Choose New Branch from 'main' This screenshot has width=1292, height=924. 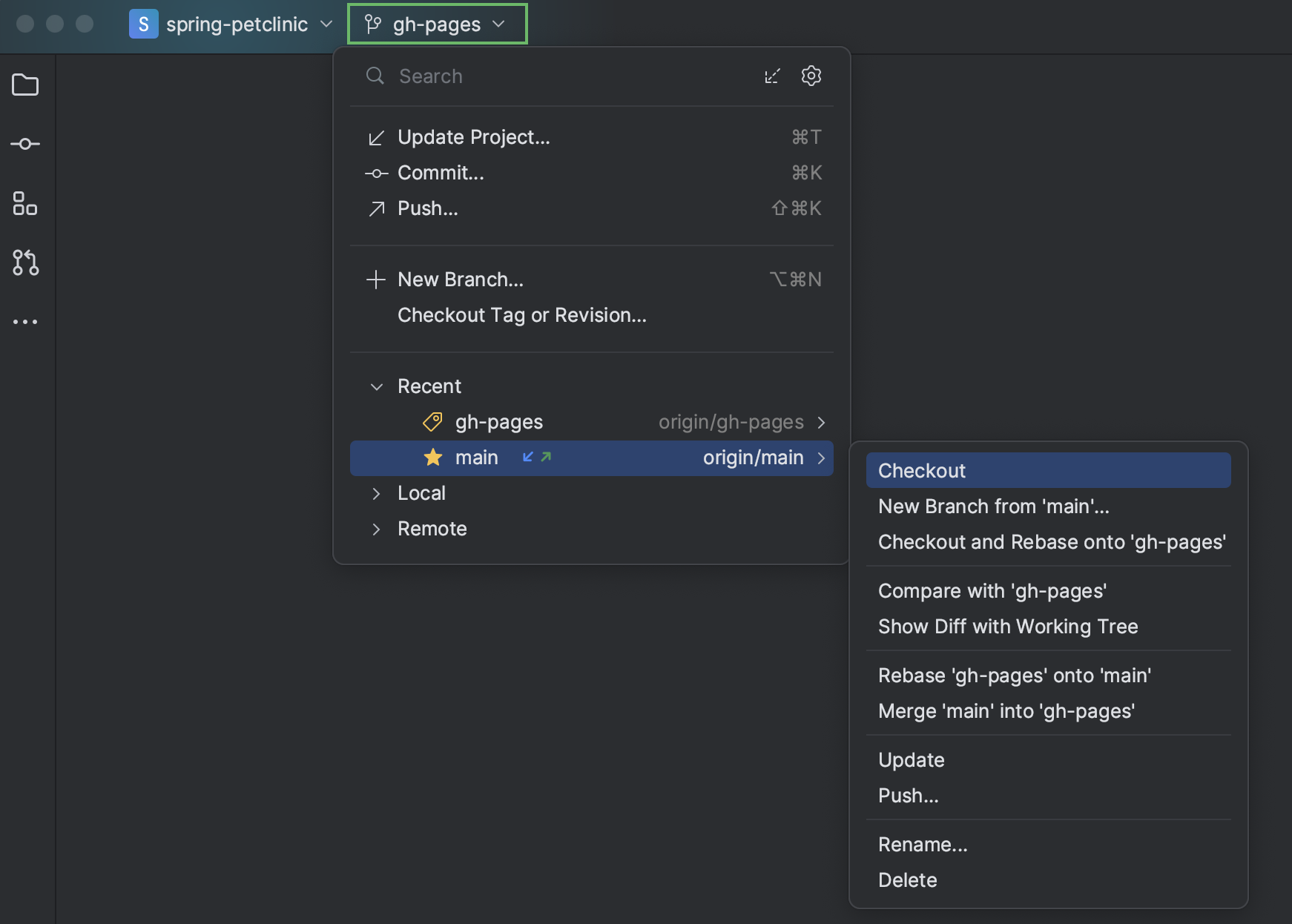click(993, 506)
